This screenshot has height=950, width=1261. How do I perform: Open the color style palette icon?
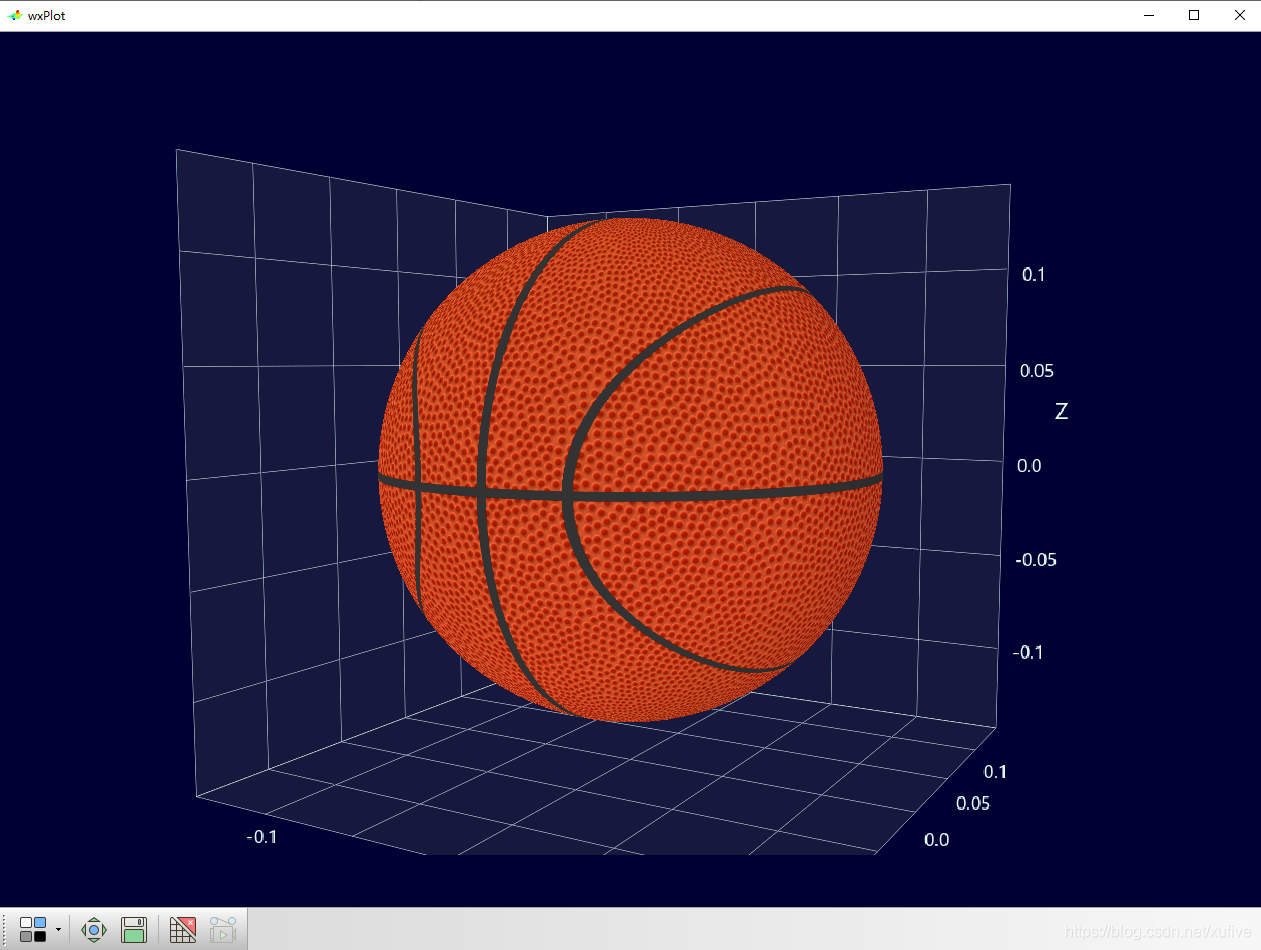click(x=33, y=929)
